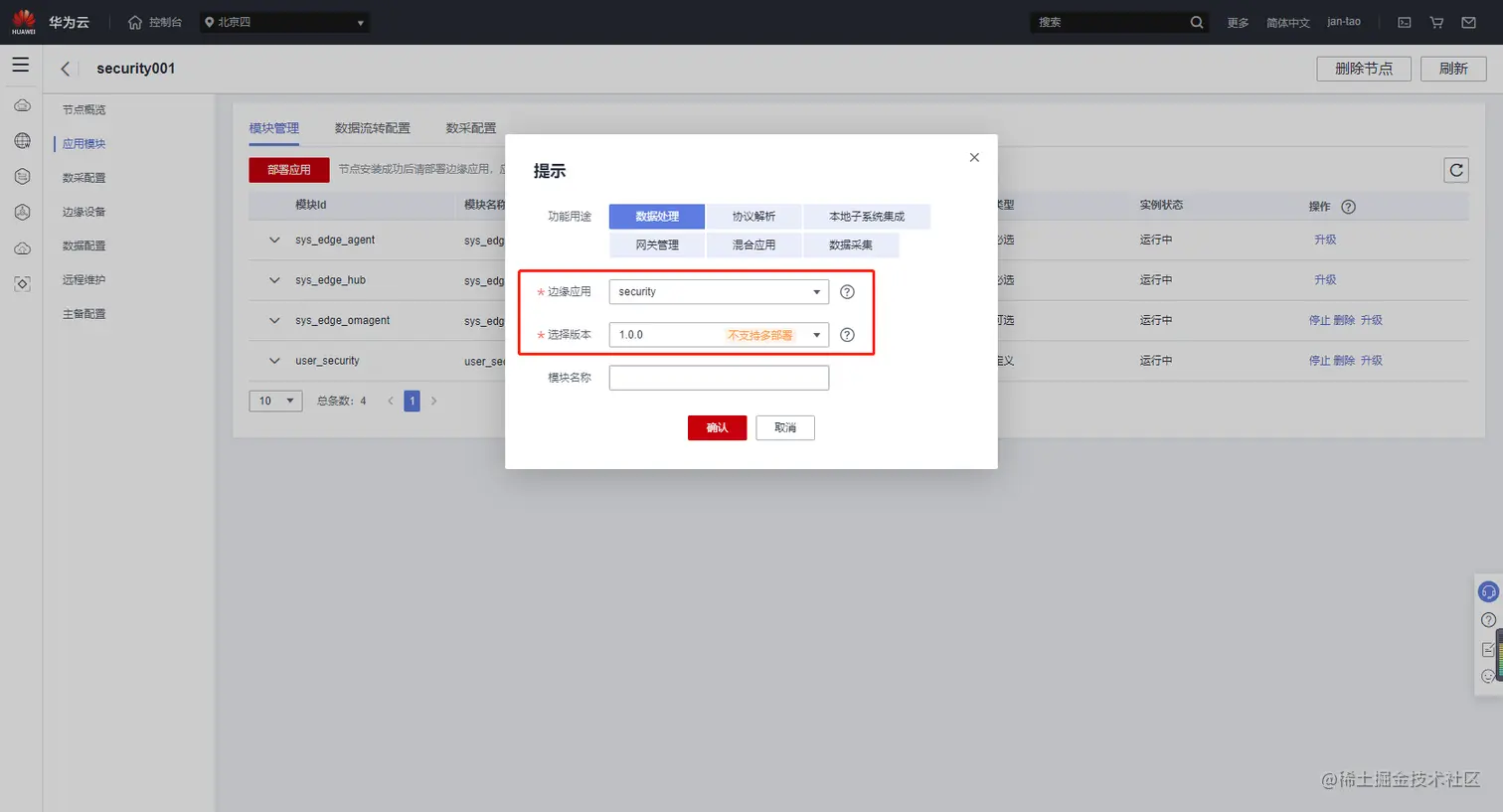Click the 删除节点 button
Screen dimensions: 1503x812
point(1364,69)
